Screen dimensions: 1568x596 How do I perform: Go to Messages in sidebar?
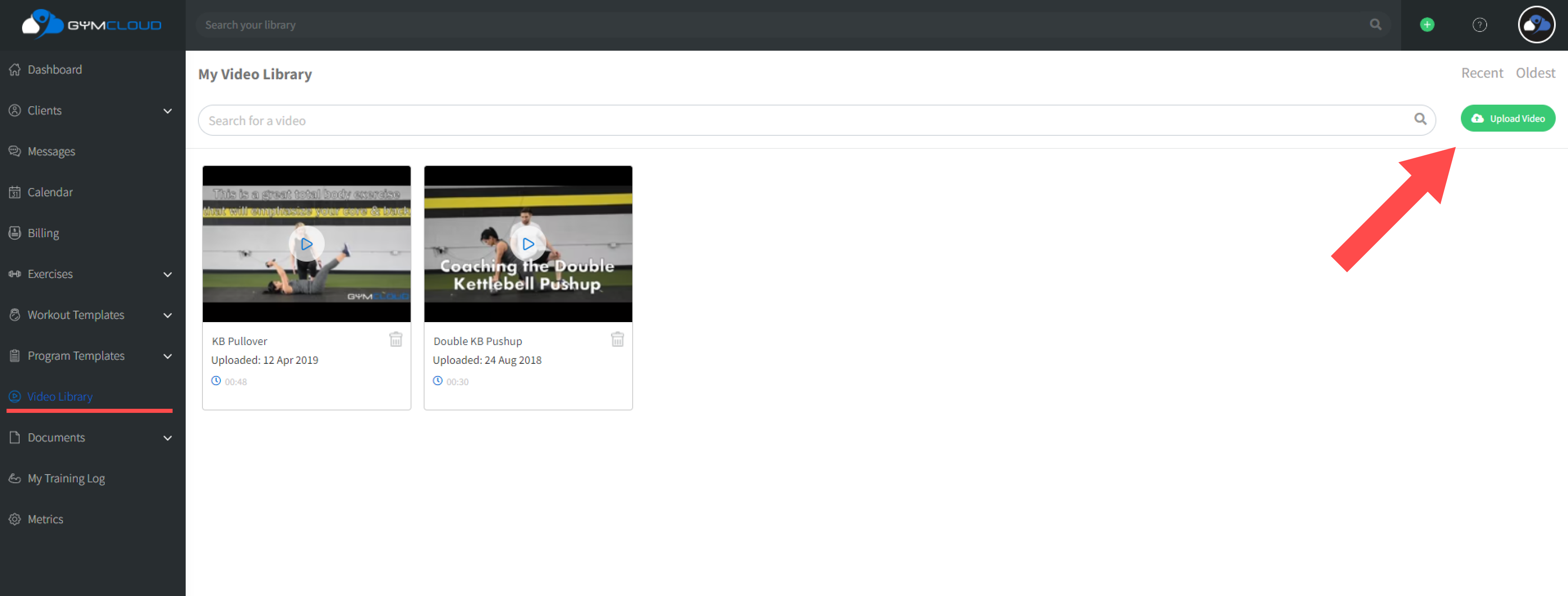point(51,151)
